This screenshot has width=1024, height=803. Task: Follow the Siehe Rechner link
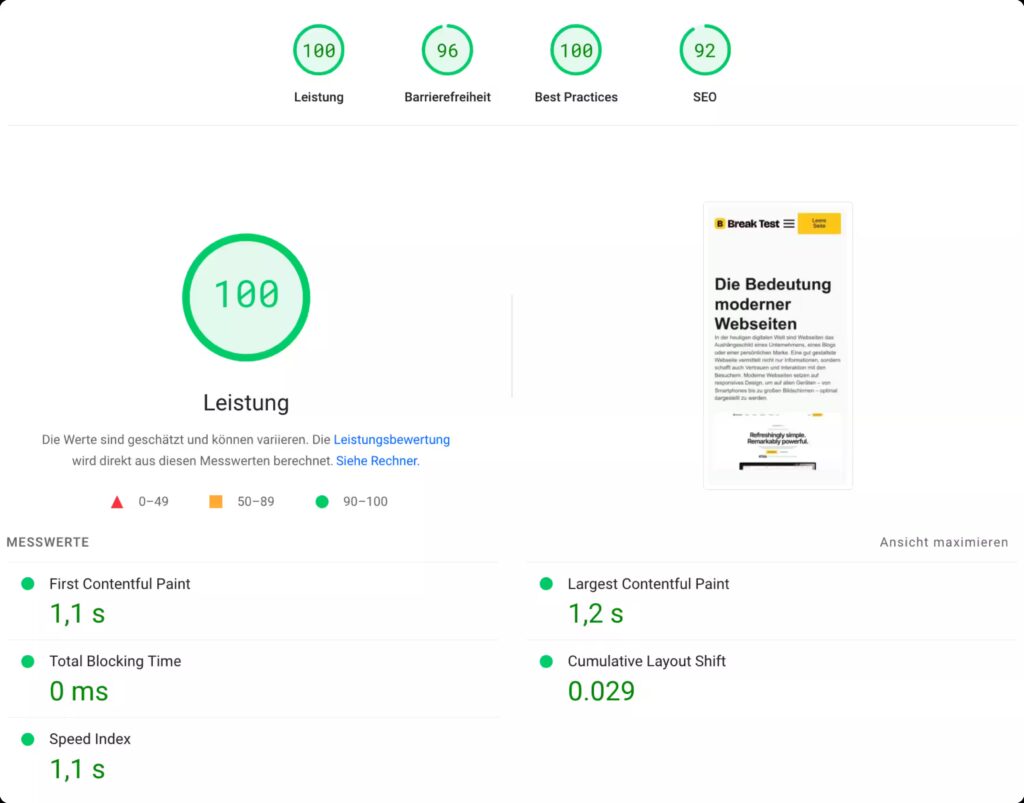376,461
